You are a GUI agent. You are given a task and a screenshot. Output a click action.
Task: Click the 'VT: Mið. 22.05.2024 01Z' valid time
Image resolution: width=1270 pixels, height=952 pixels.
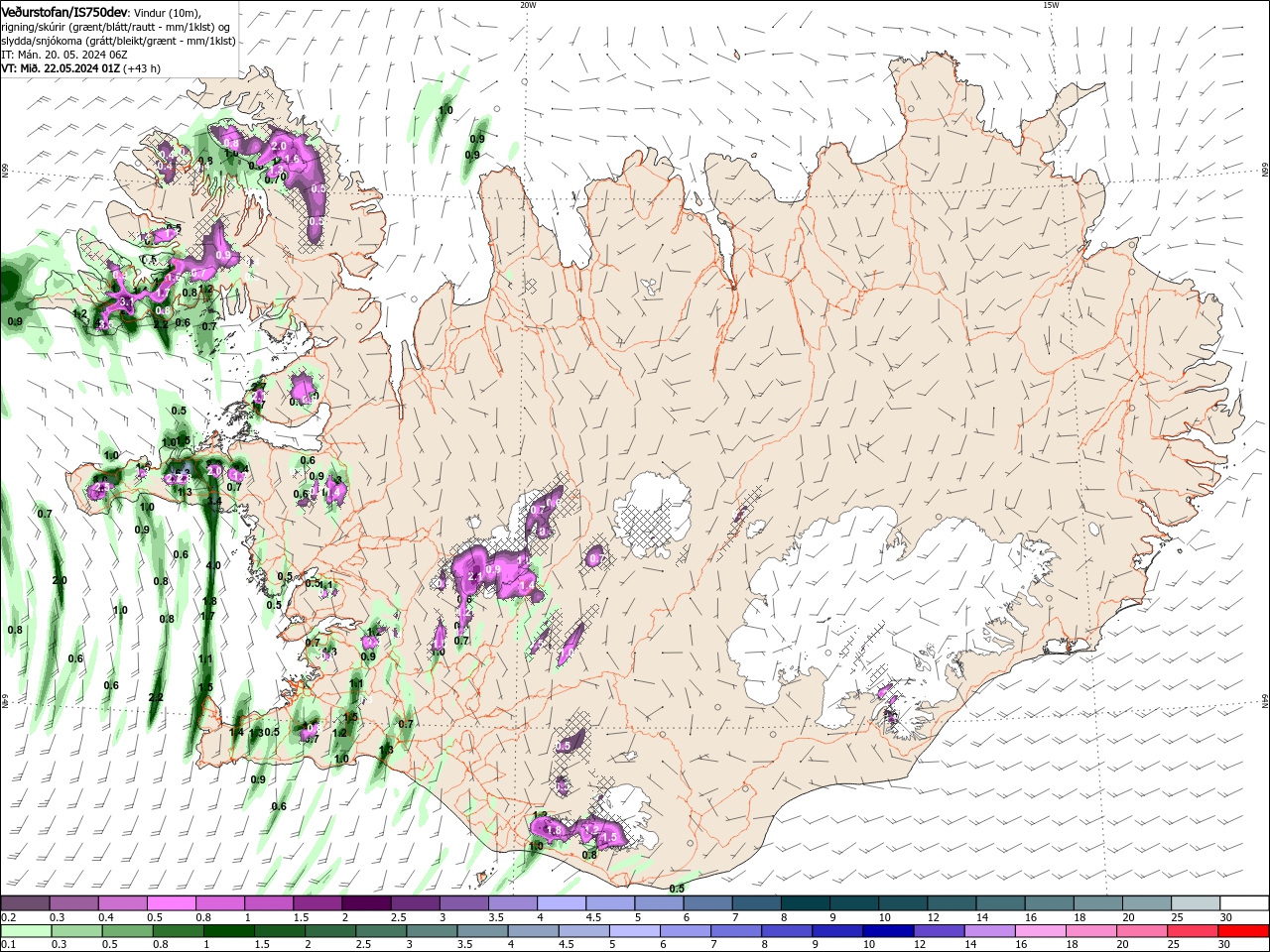[x=61, y=68]
